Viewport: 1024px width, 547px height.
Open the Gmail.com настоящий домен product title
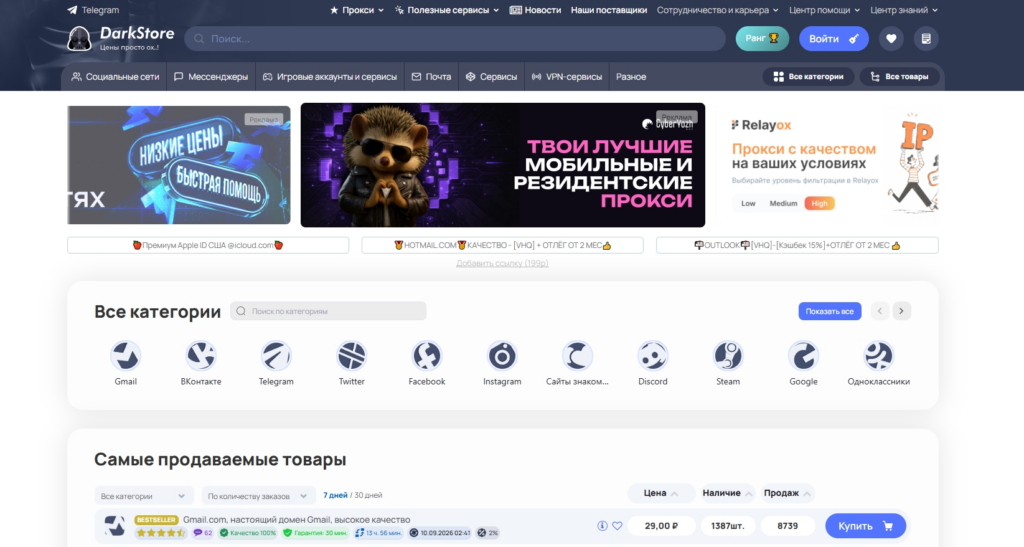(x=296, y=520)
